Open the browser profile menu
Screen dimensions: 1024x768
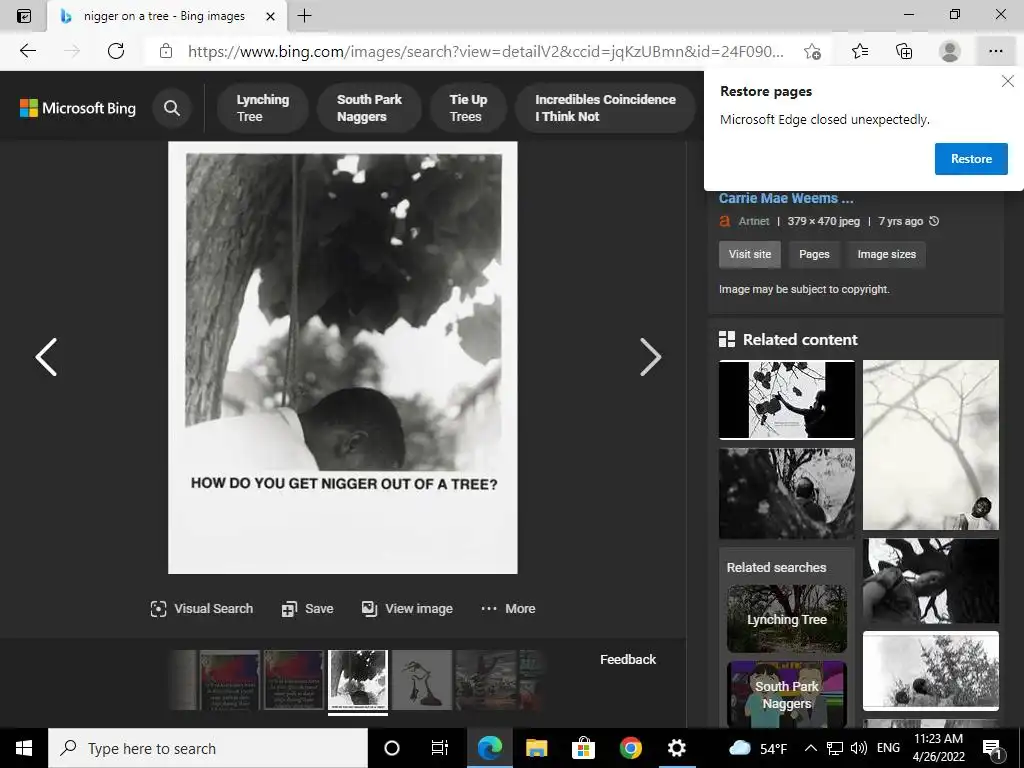[950, 51]
